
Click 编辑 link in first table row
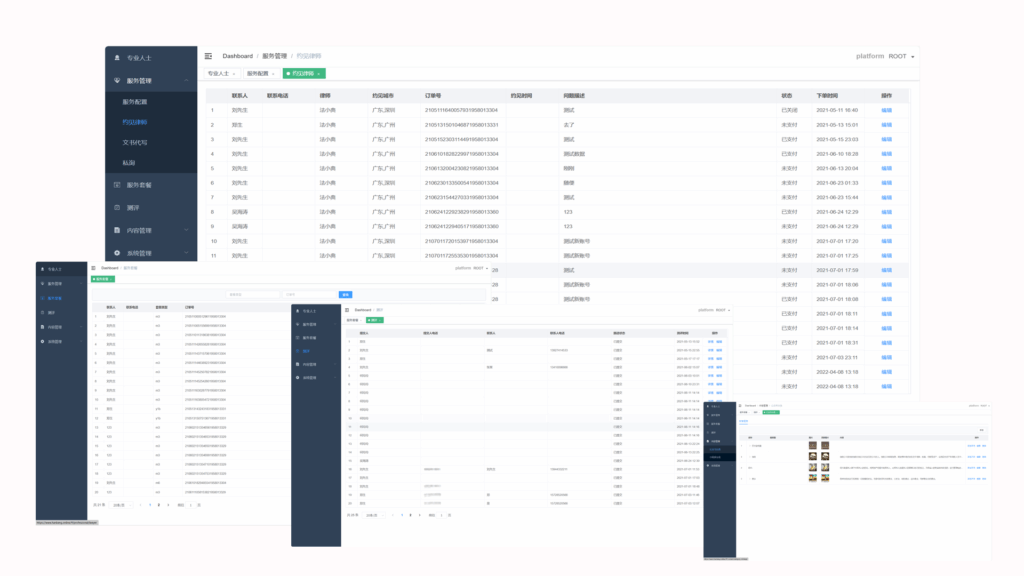click(886, 110)
